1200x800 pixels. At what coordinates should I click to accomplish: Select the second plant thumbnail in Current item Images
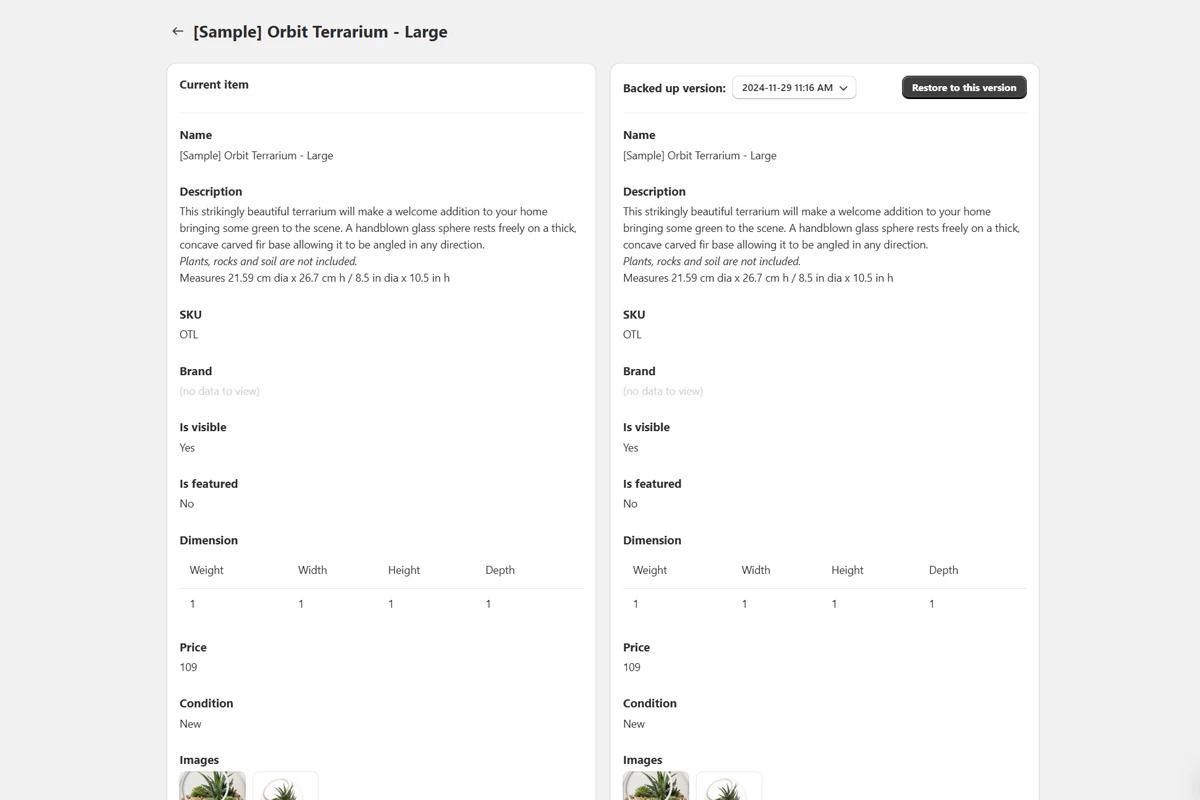(x=285, y=787)
